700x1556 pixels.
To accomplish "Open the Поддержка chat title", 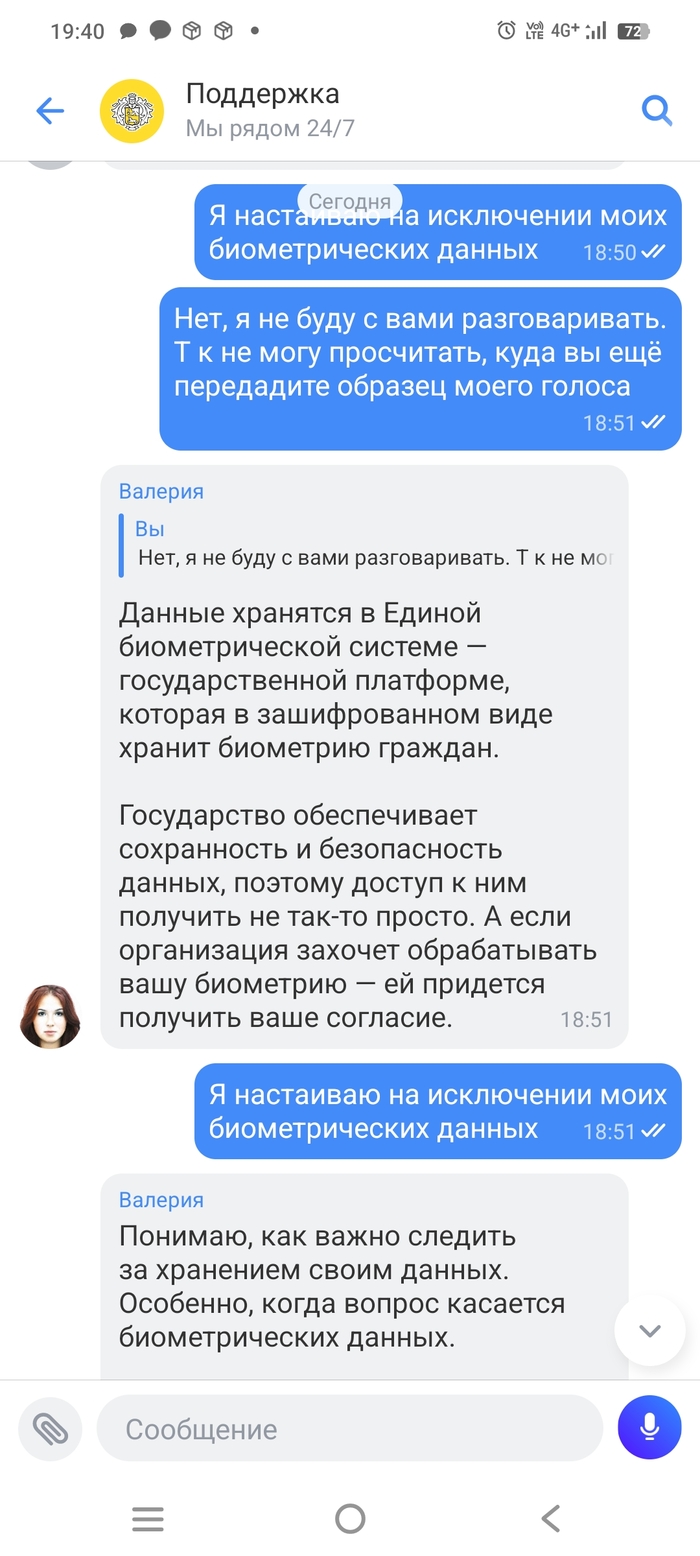I will [263, 94].
